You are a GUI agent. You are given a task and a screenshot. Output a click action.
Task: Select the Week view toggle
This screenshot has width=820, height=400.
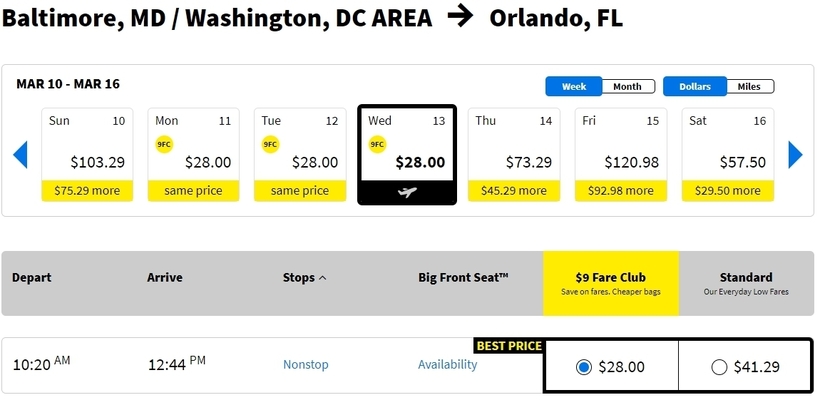(x=574, y=86)
